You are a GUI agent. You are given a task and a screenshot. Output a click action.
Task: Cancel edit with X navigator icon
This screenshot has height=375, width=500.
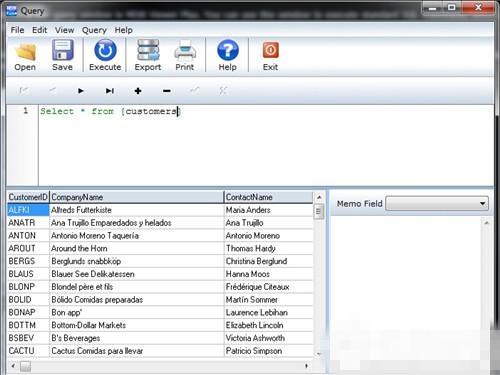223,91
